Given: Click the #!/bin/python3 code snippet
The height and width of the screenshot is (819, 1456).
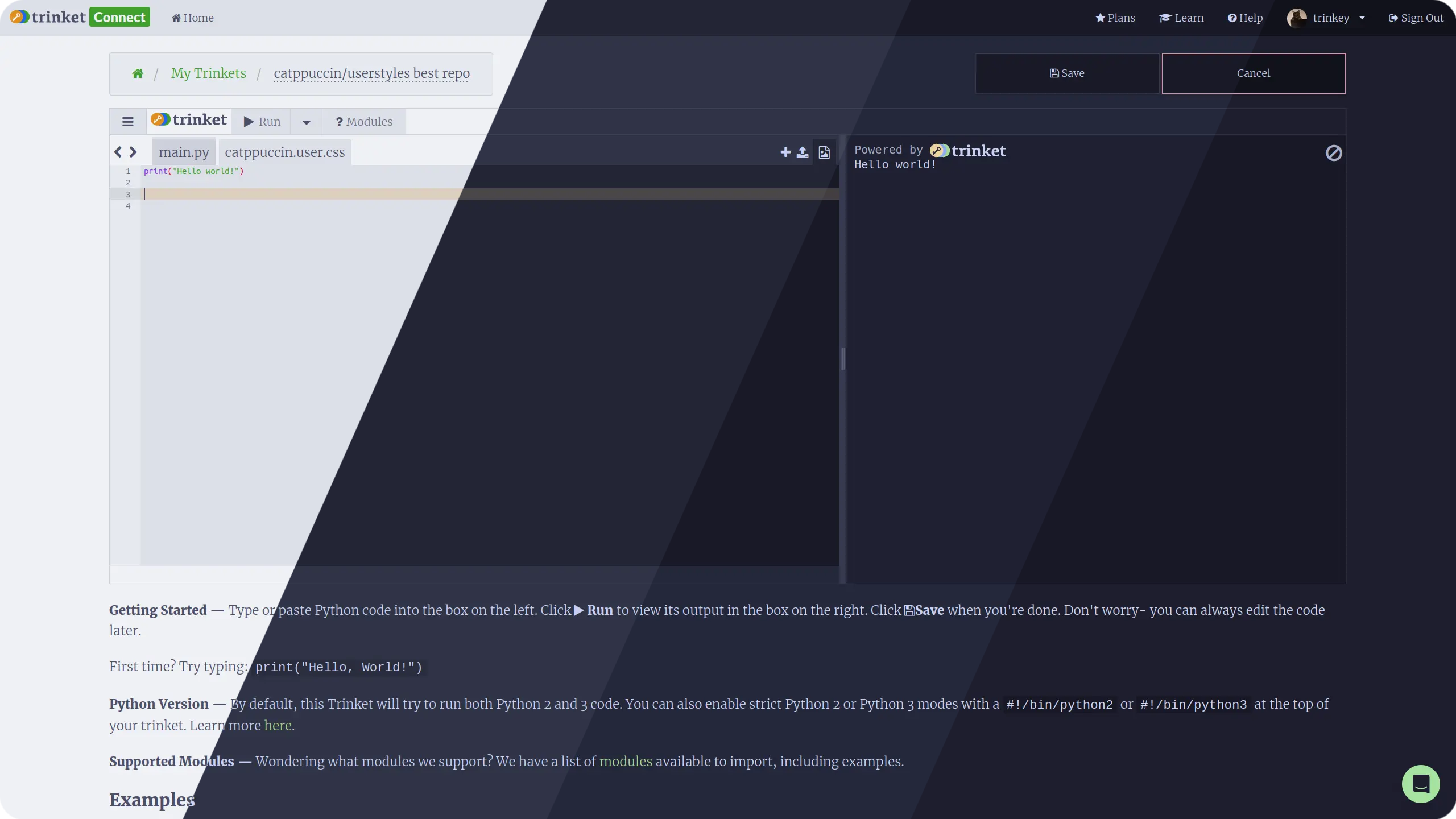Looking at the screenshot, I should 1194,705.
